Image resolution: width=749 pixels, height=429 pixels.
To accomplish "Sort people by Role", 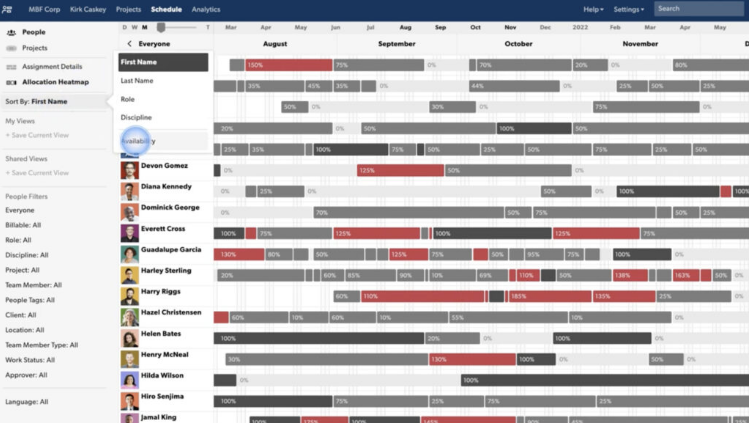I will click(x=128, y=99).
